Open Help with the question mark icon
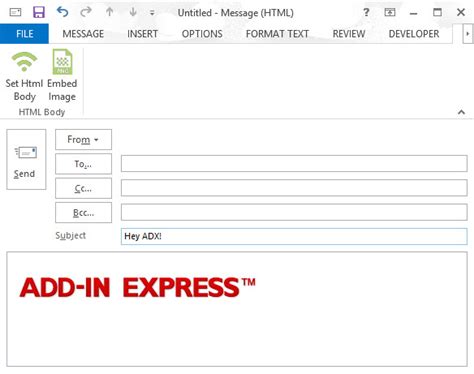474x374 pixels. coord(366,12)
